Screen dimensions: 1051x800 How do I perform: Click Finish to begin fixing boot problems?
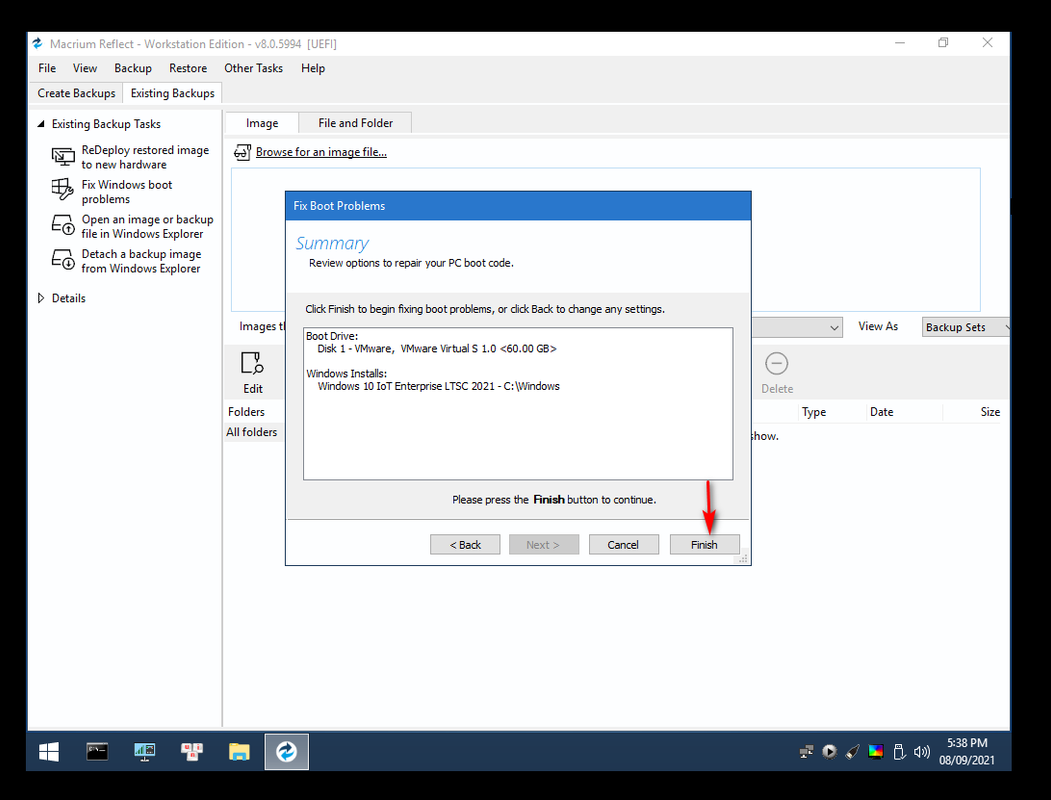pyautogui.click(x=704, y=545)
